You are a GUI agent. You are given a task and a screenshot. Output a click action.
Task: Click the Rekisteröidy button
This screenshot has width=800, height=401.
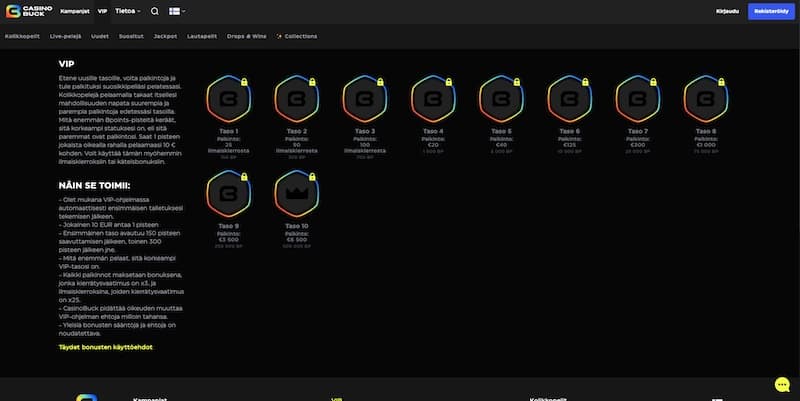771,11
